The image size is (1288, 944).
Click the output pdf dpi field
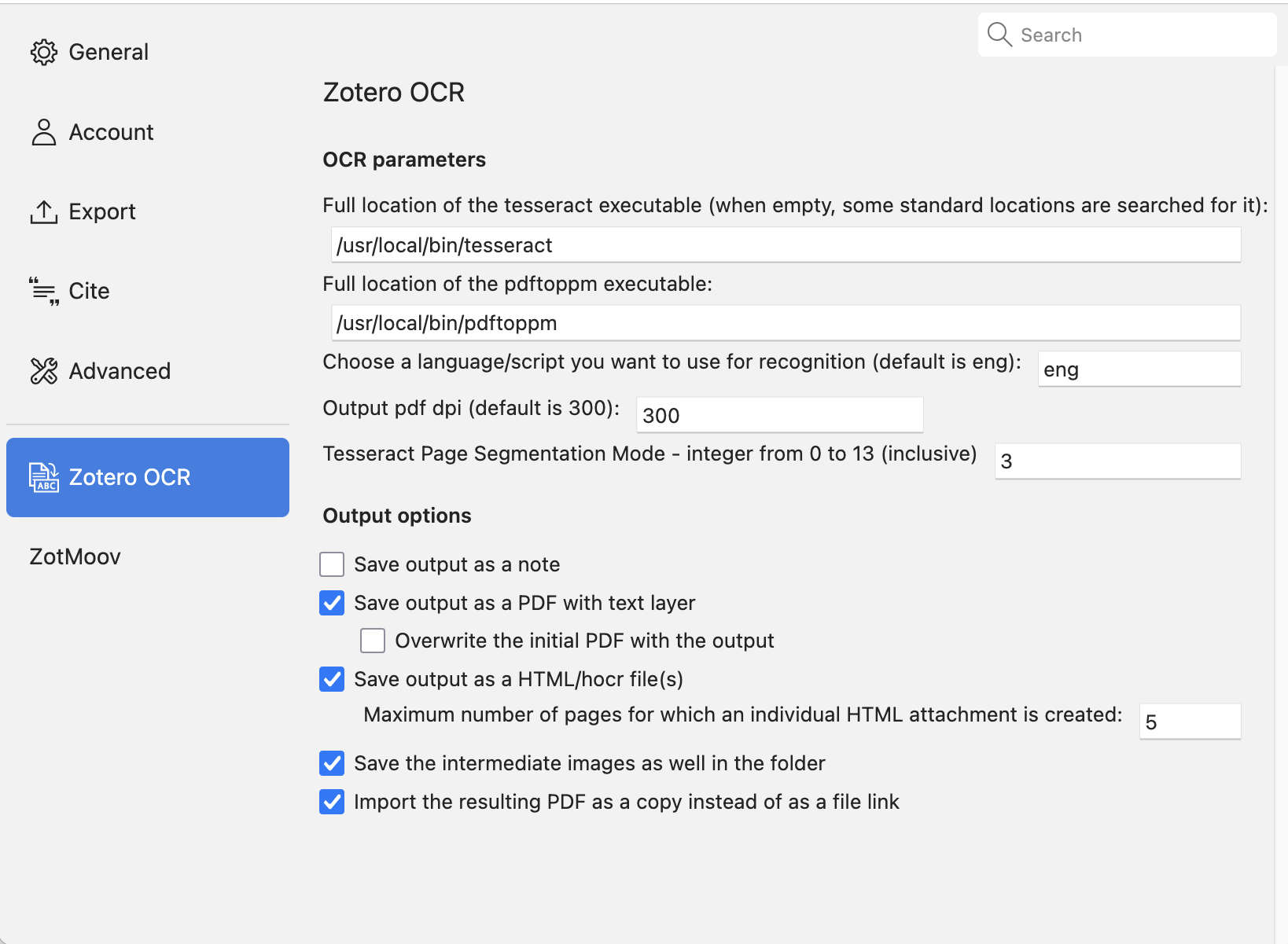(x=779, y=415)
